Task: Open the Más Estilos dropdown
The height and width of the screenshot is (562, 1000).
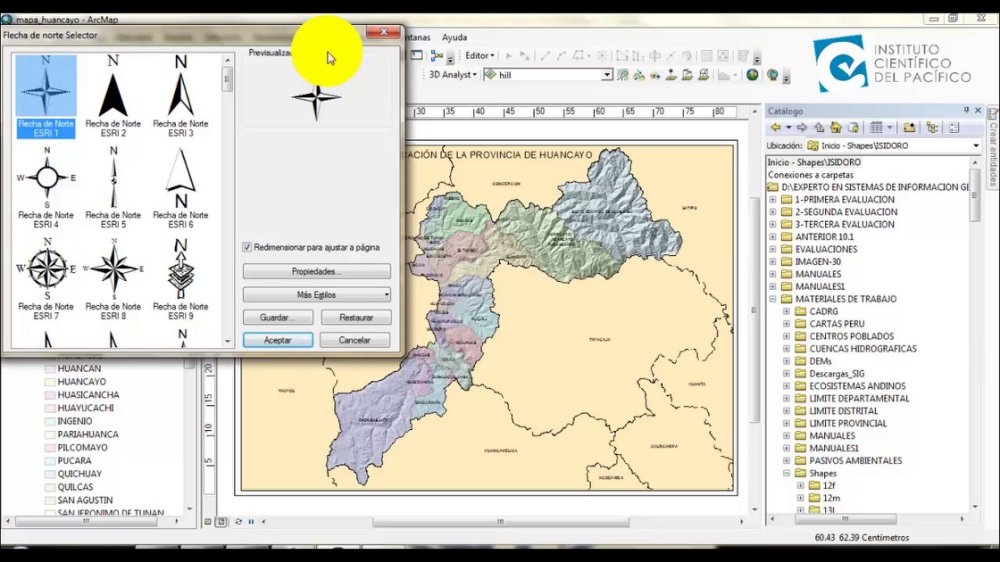Action: click(316, 295)
